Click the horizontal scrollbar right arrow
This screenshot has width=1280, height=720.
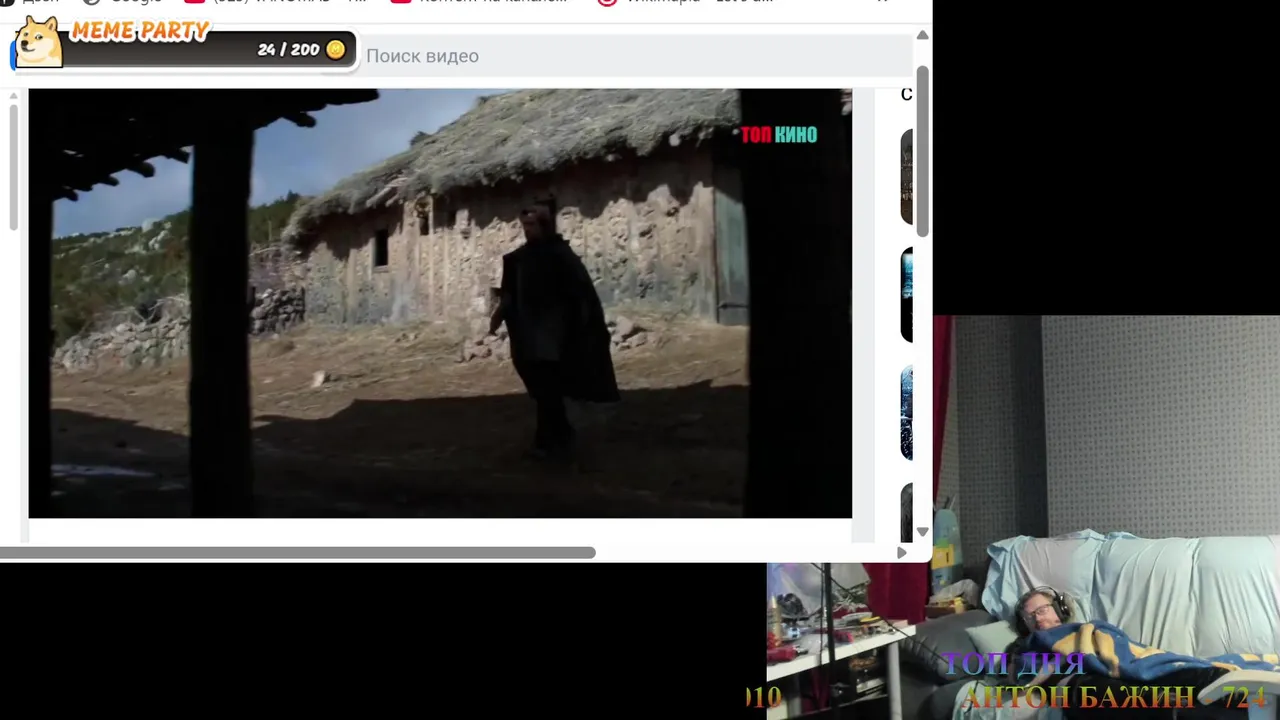click(x=902, y=553)
